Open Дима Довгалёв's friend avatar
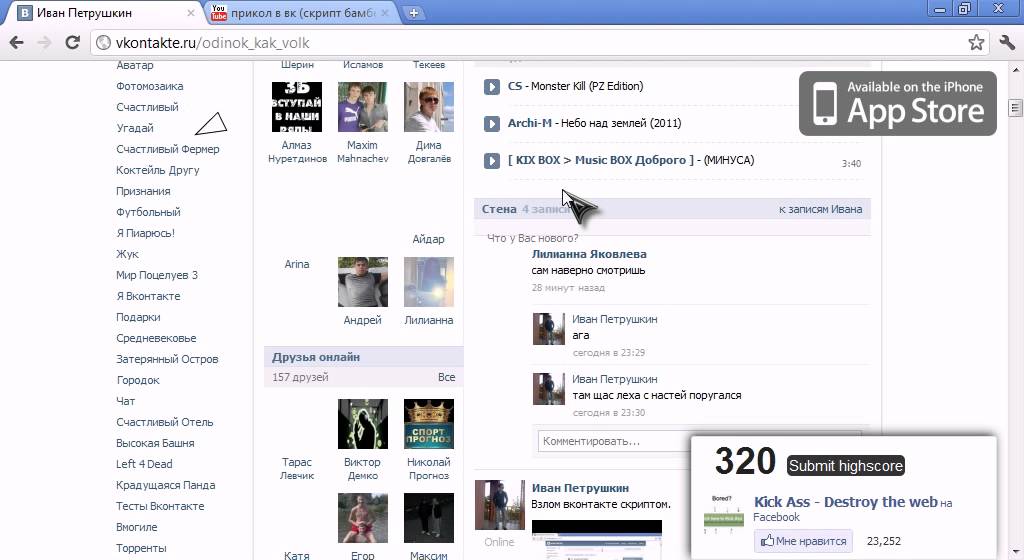The image size is (1024, 560). pyautogui.click(x=428, y=107)
